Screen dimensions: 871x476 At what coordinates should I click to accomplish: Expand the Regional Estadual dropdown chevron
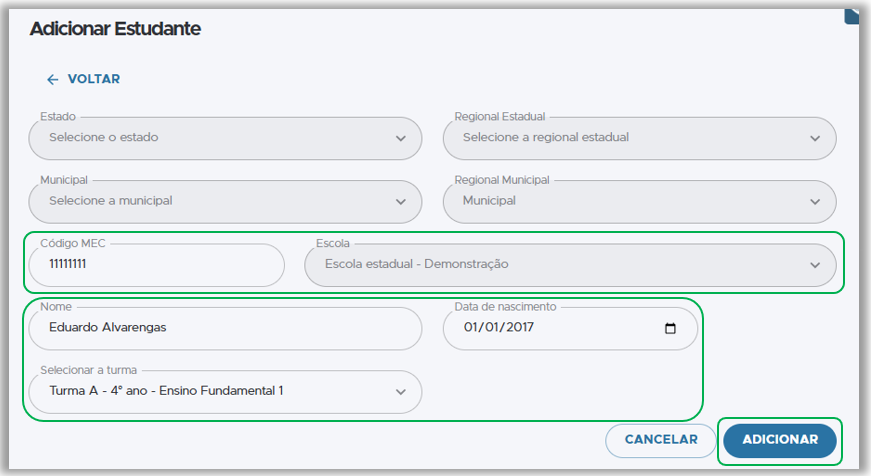coord(815,138)
